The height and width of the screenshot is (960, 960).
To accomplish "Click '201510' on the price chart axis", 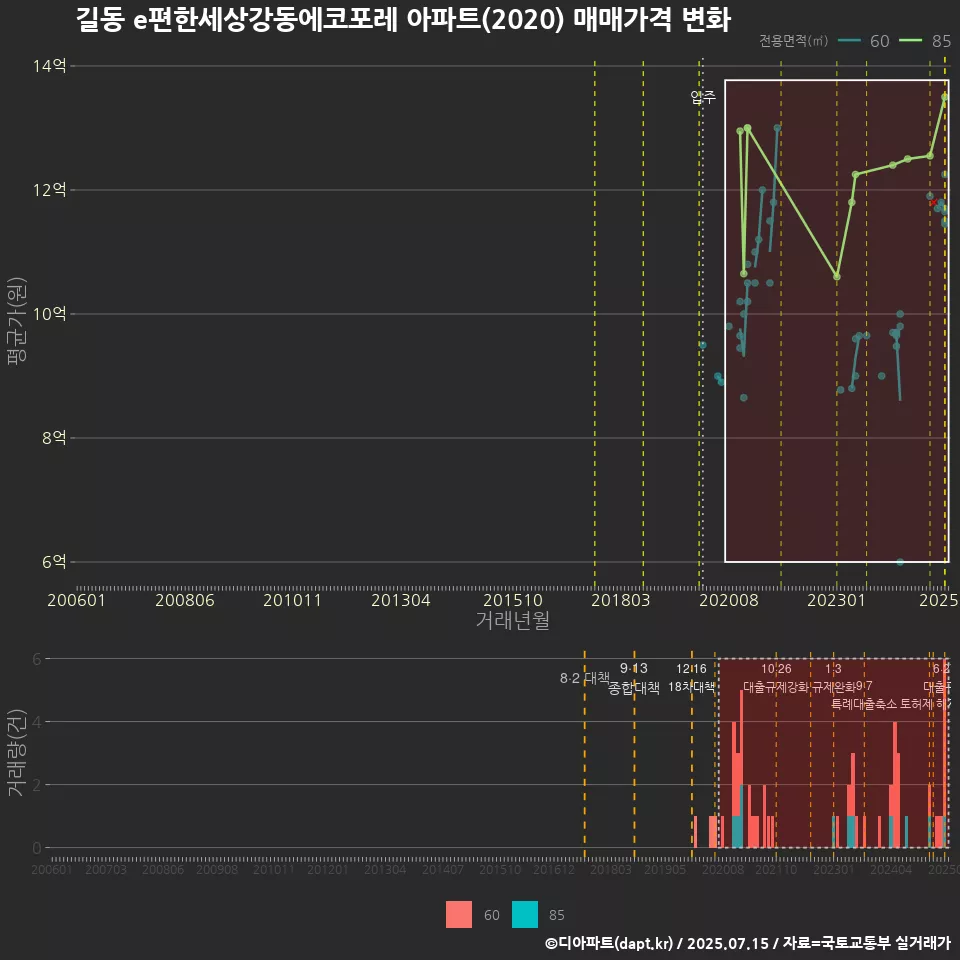I will (513, 600).
